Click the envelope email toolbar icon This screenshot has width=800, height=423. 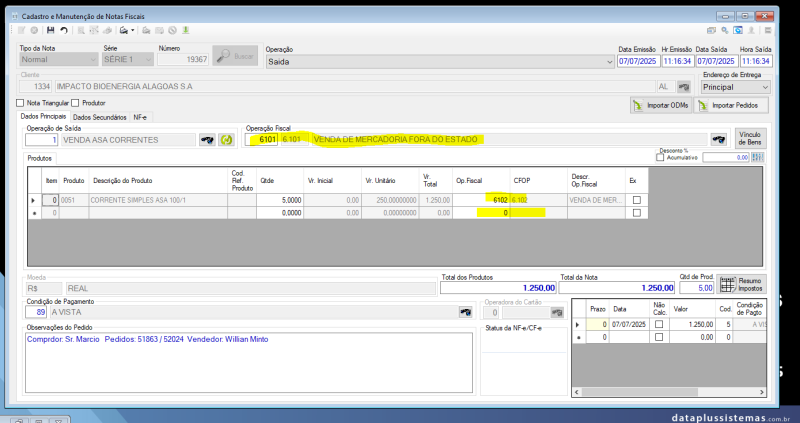coord(159,31)
